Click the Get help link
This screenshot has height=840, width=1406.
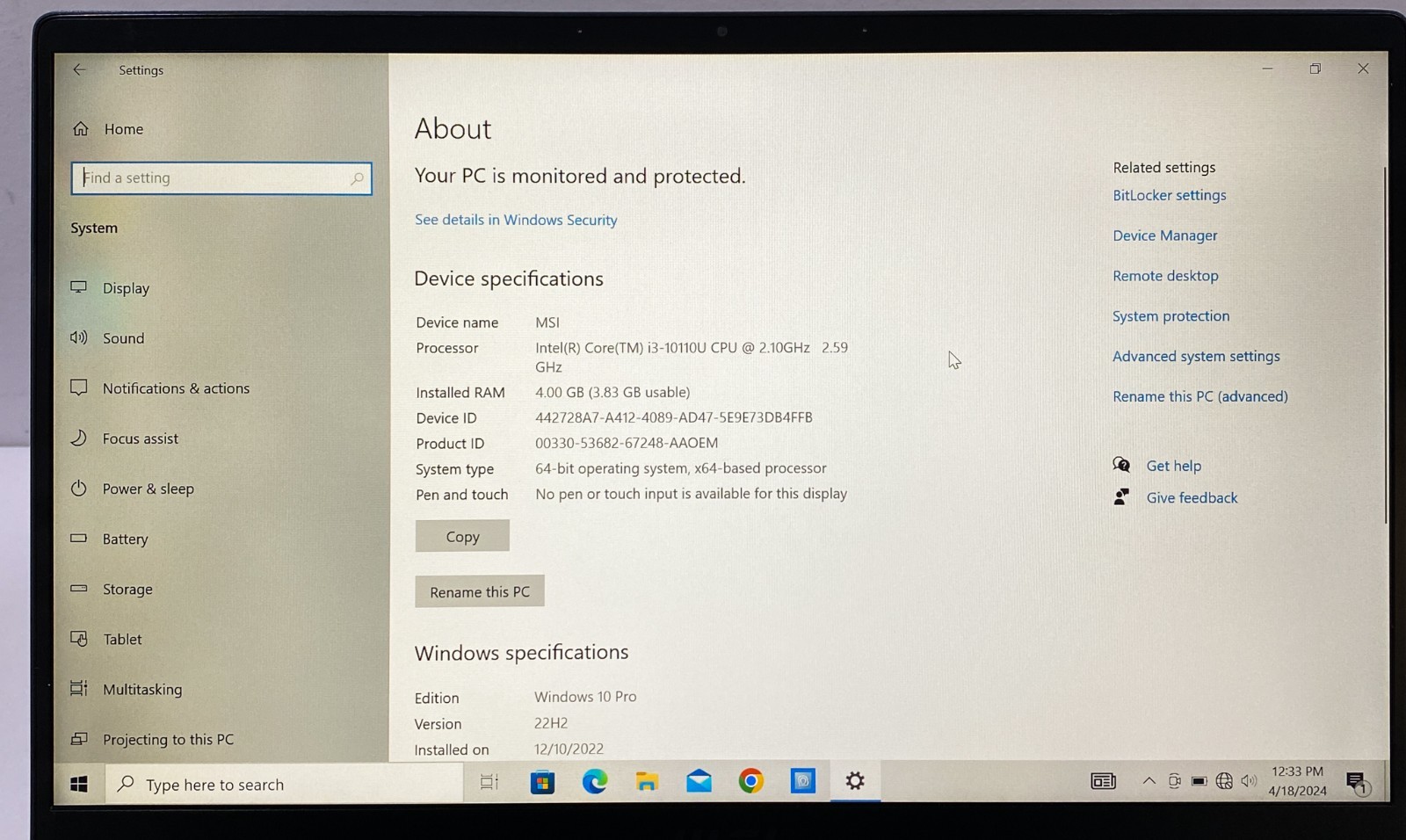[1174, 466]
